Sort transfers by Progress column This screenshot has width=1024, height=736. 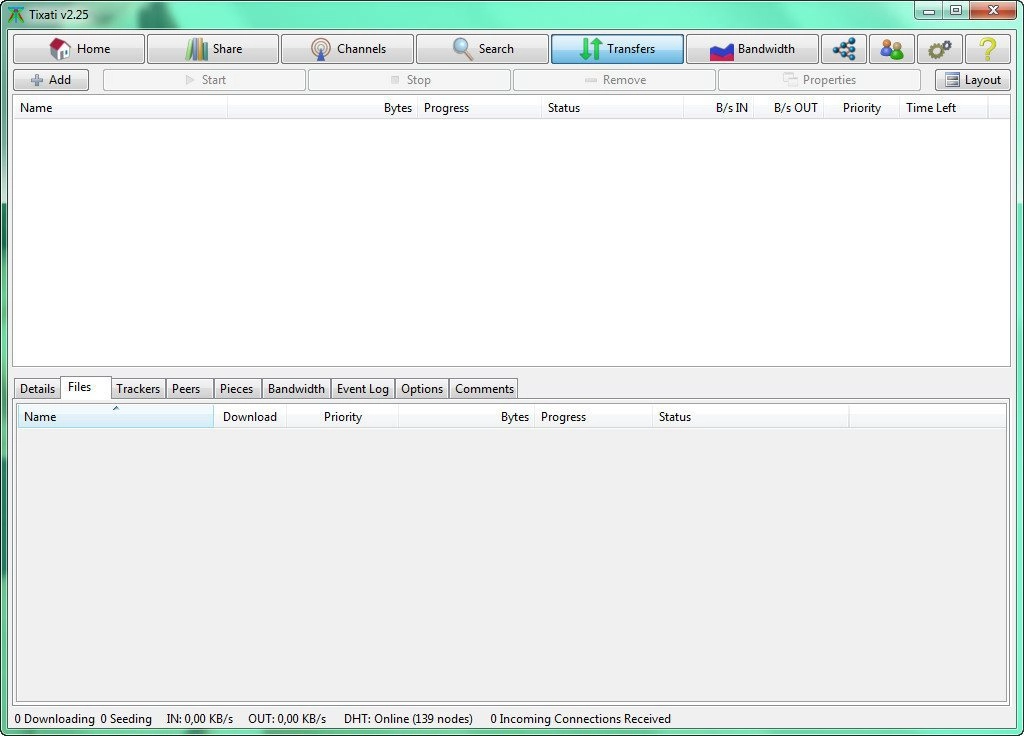point(479,108)
